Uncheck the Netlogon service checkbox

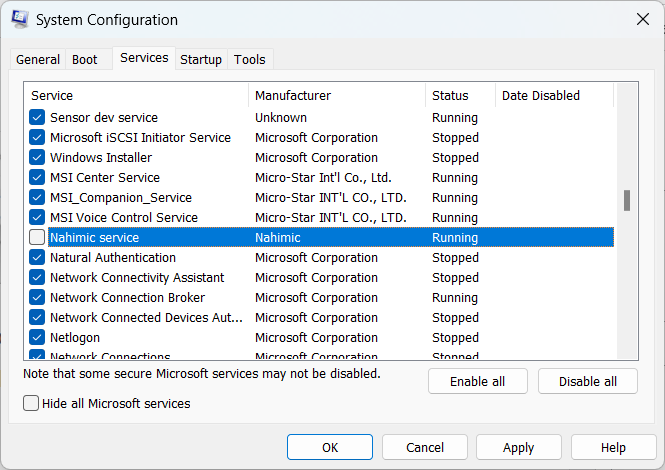point(37,338)
